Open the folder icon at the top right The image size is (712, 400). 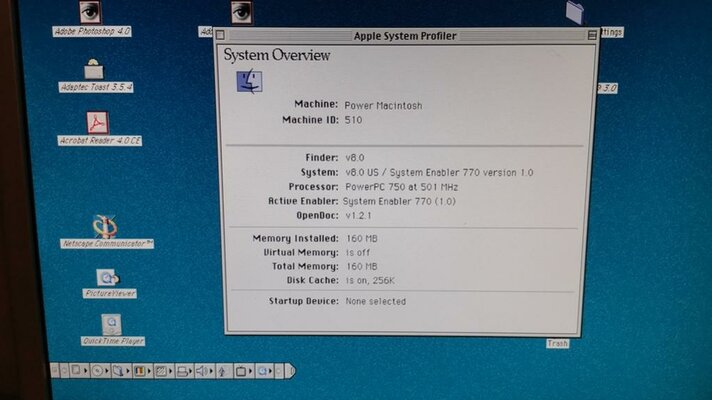tap(575, 13)
